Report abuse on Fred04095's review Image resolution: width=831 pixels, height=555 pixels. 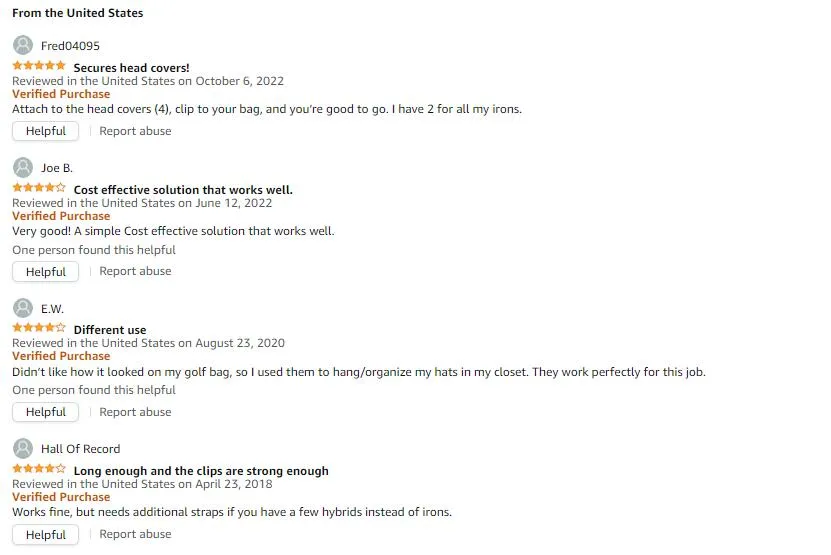[x=135, y=131]
